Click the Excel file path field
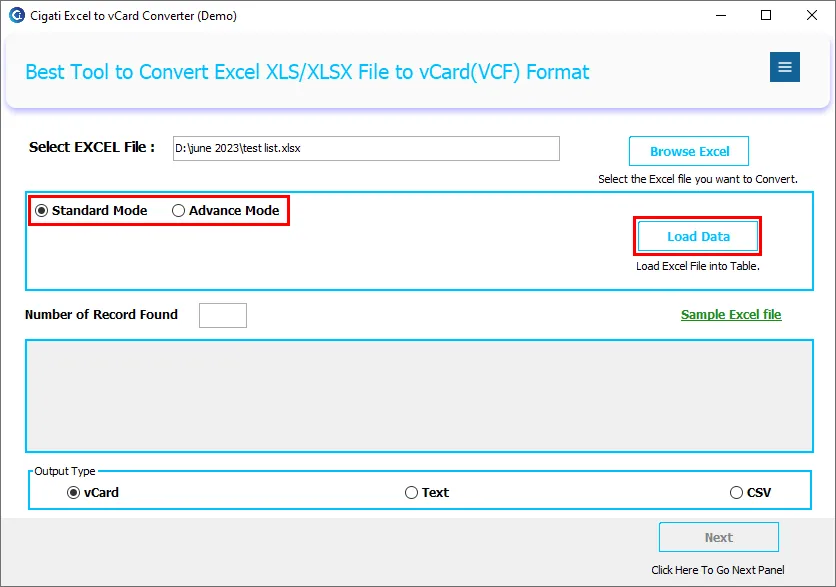The width and height of the screenshot is (836, 587). pyautogui.click(x=366, y=148)
